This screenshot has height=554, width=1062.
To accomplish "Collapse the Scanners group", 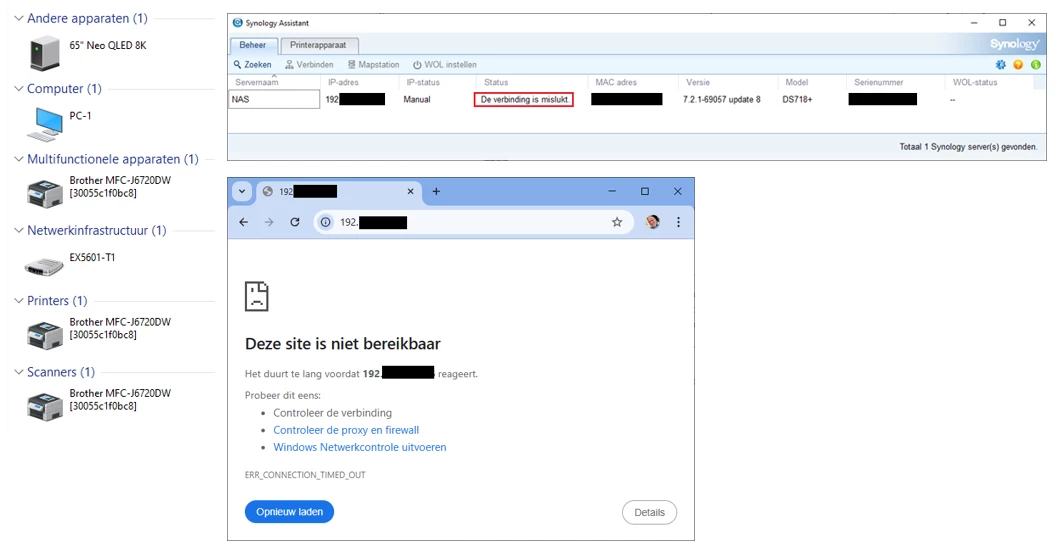I will (x=19, y=372).
